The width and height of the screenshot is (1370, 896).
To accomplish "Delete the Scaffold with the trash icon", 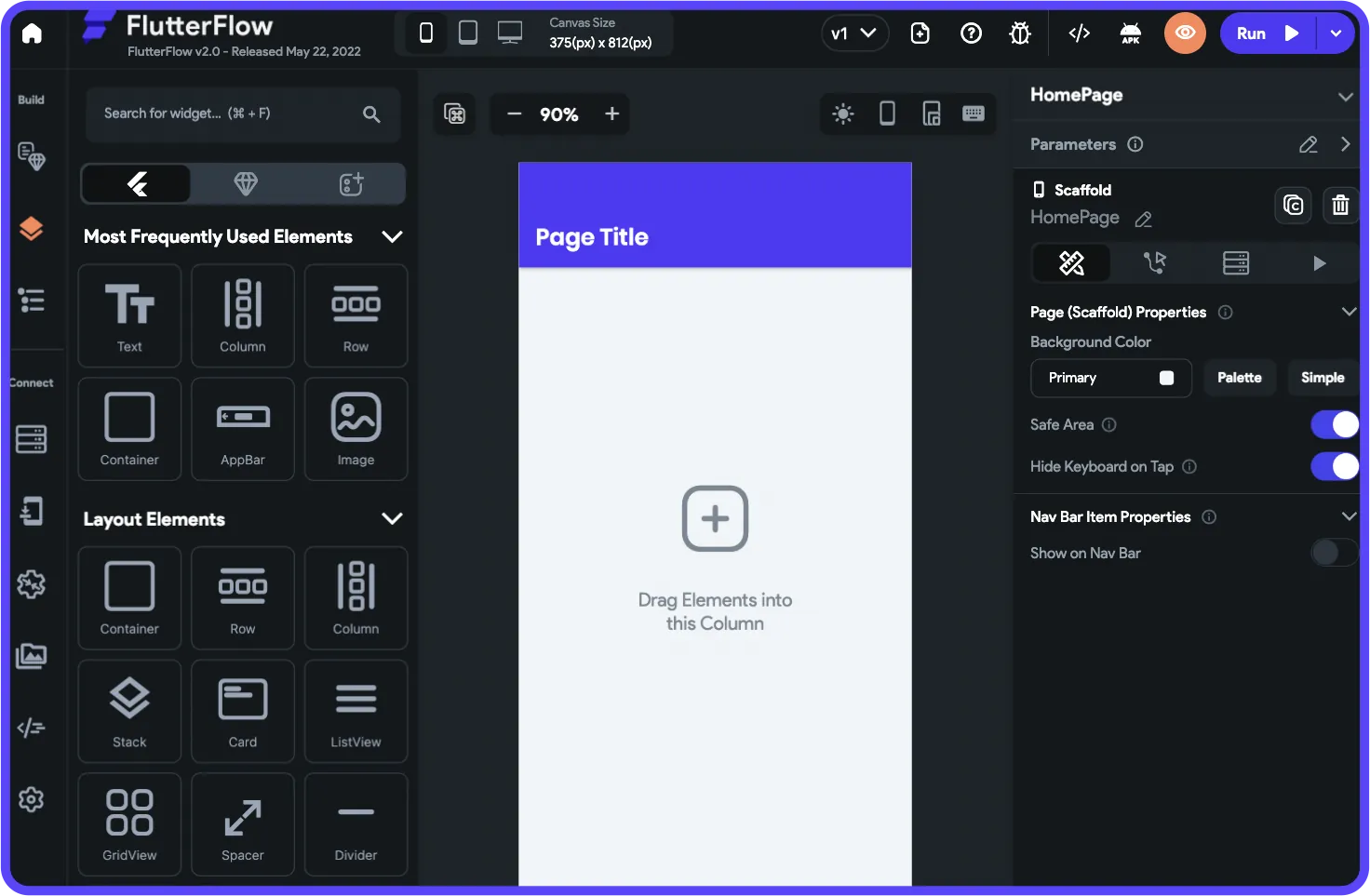I will tap(1340, 205).
